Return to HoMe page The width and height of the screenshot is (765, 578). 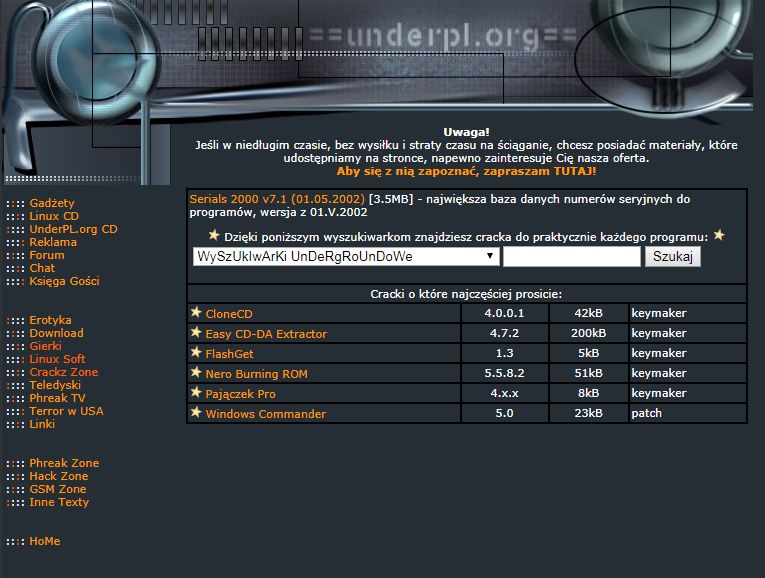click(44, 541)
